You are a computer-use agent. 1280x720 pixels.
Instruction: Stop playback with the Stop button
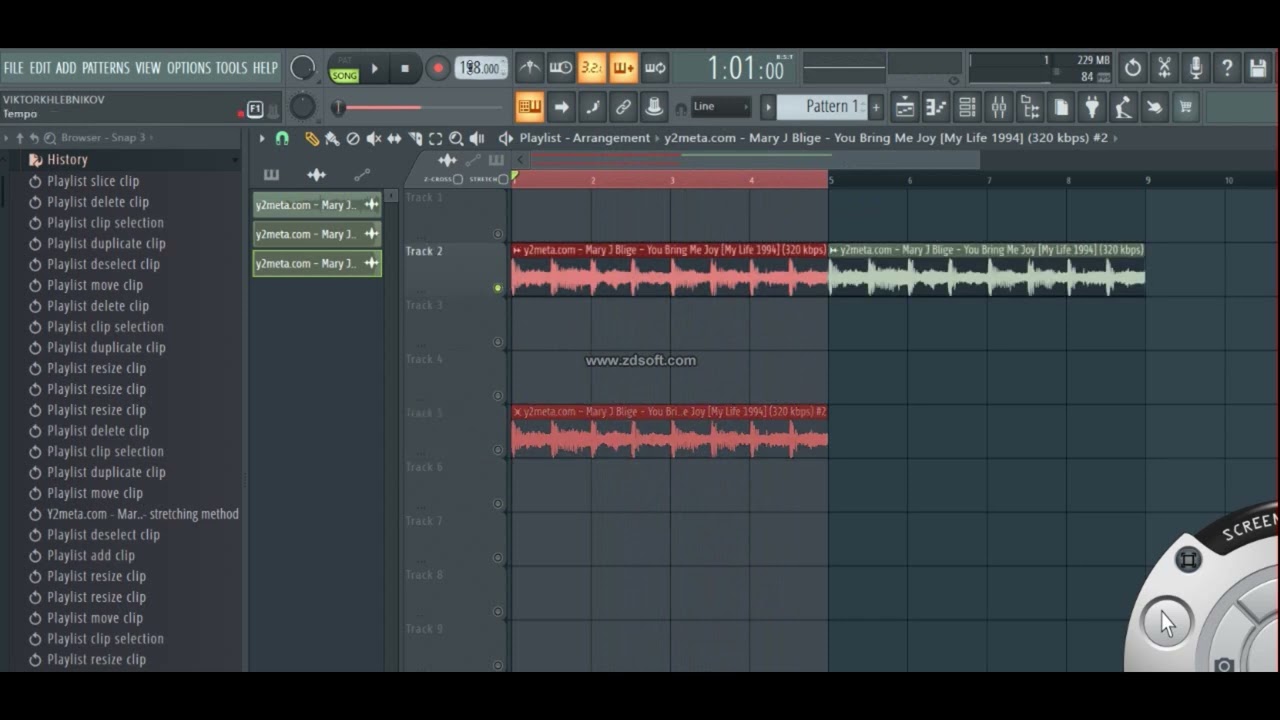pos(405,69)
